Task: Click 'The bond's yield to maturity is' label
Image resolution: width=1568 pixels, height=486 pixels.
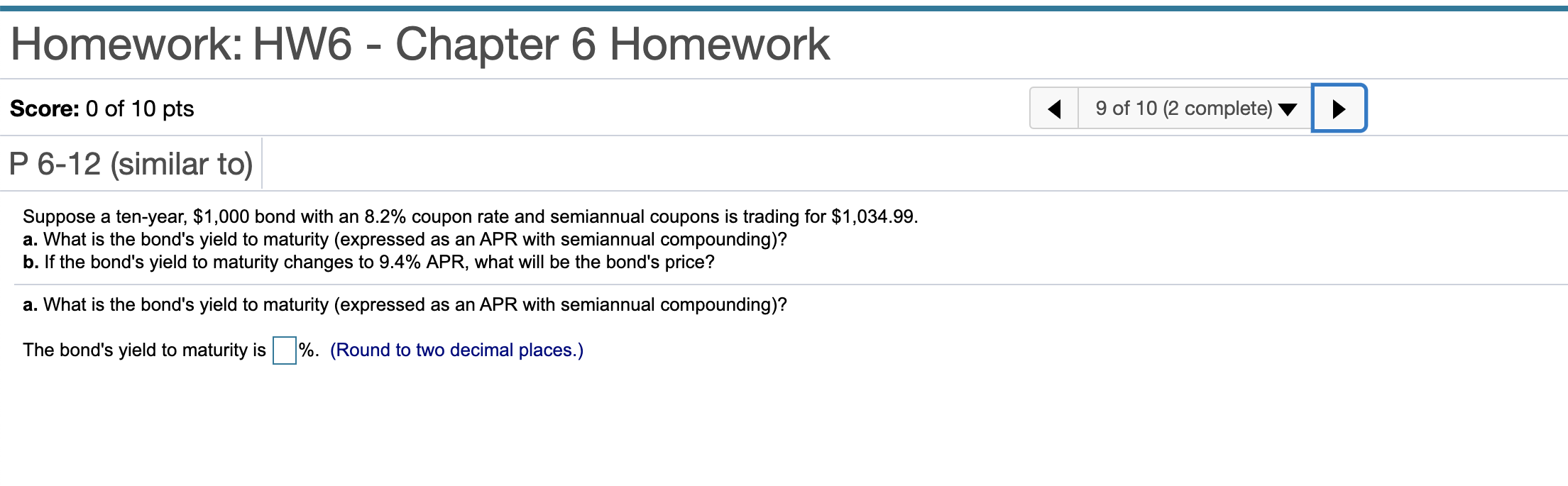Action: coord(144,350)
